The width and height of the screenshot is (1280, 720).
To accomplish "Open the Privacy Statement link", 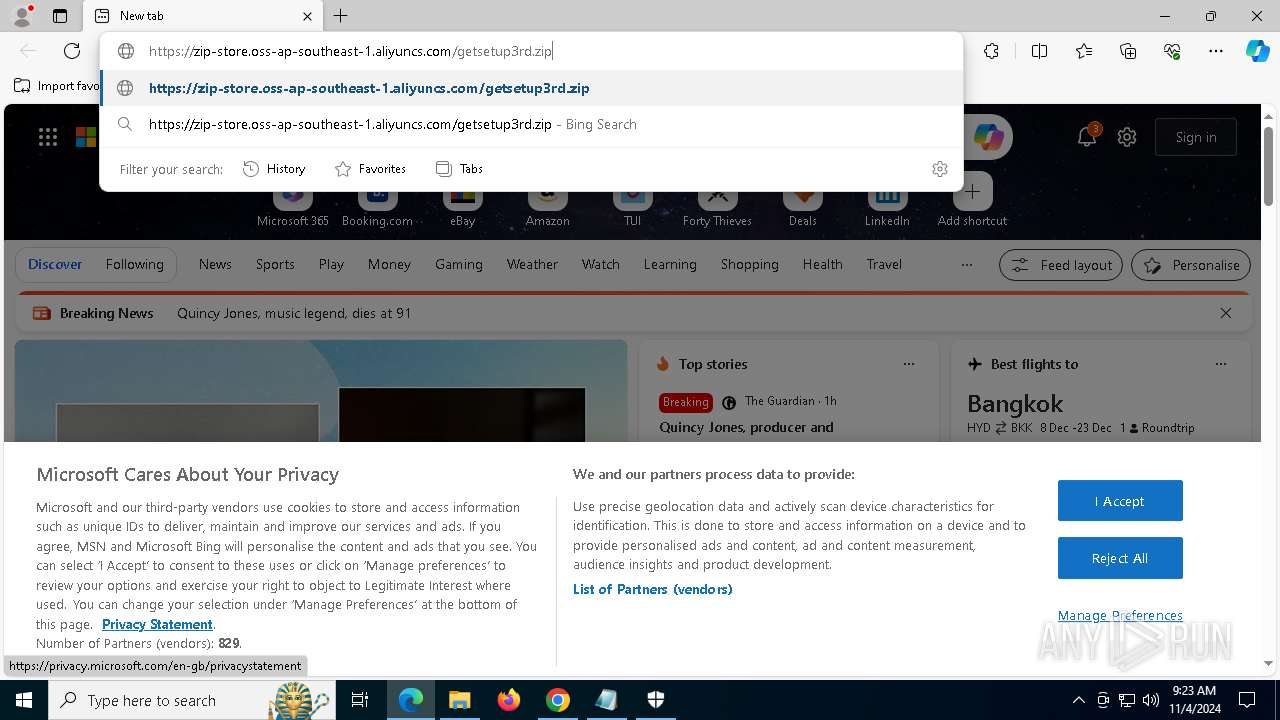I will (x=157, y=624).
